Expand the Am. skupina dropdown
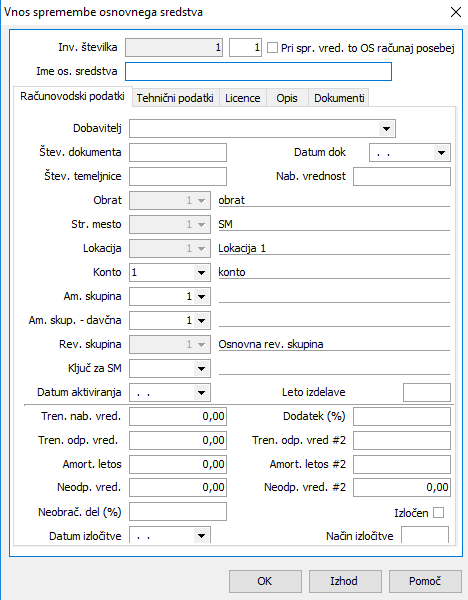468x600 pixels. (201, 297)
